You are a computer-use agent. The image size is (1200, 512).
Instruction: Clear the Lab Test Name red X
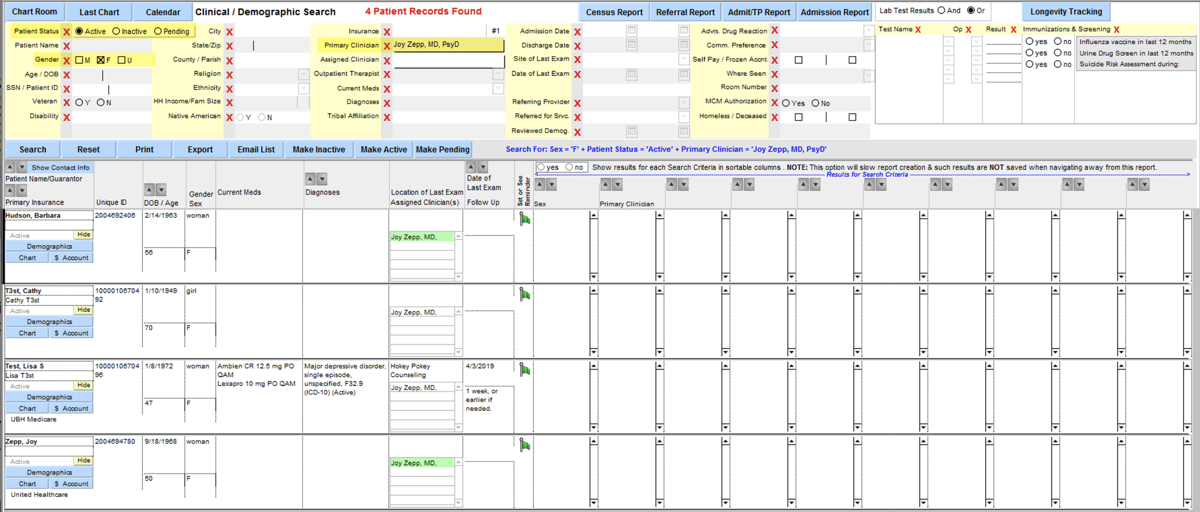(917, 30)
